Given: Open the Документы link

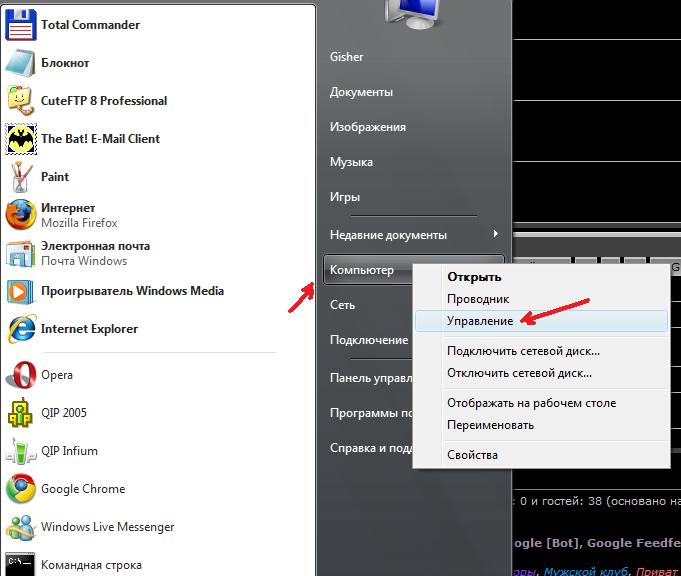Looking at the screenshot, I should pos(361,92).
